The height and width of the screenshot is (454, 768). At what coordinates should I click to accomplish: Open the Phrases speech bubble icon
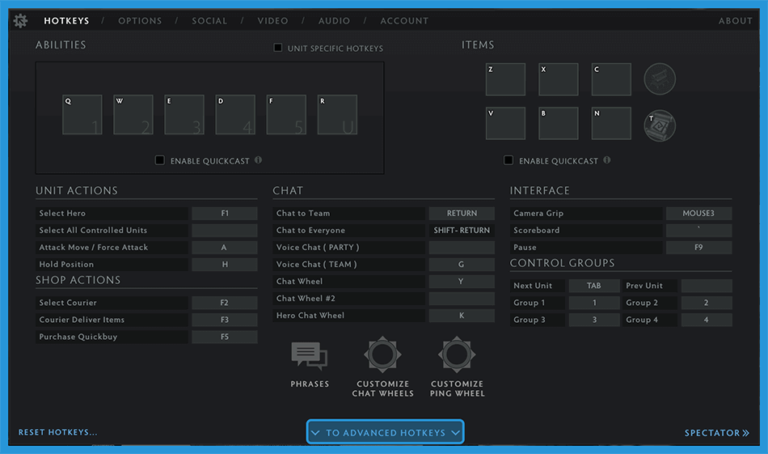[310, 356]
